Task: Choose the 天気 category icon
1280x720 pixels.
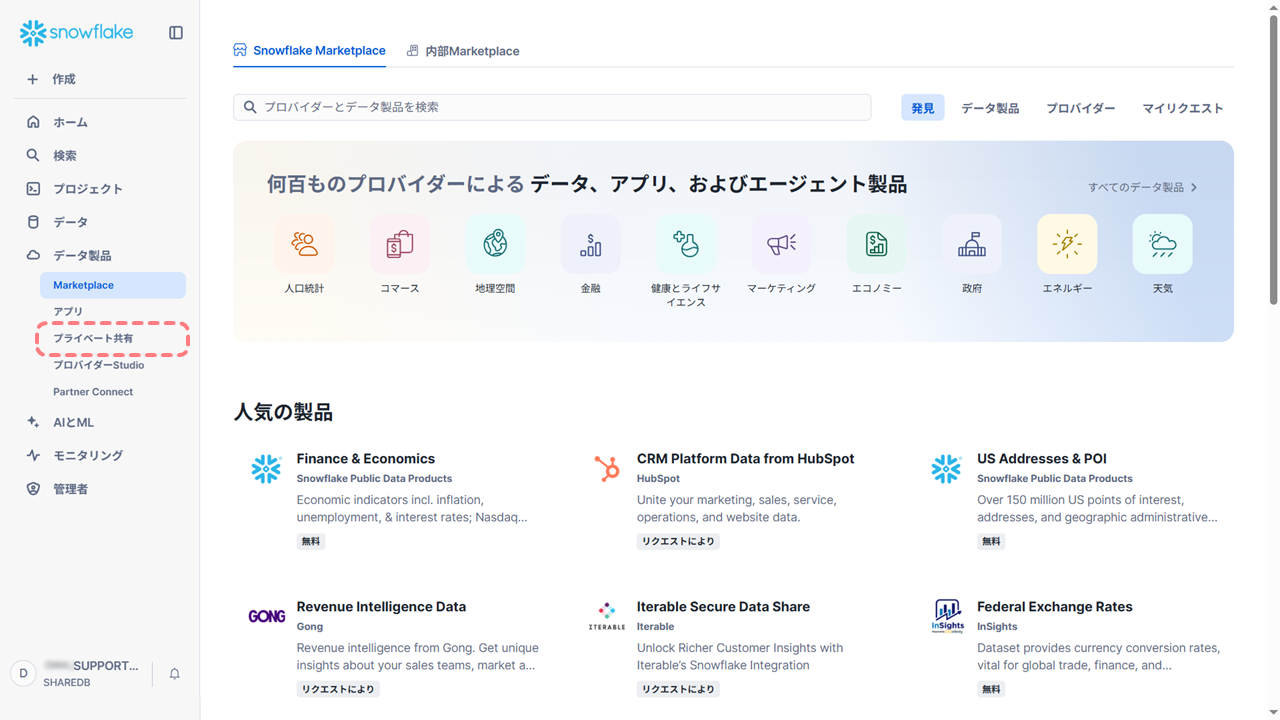Action: tap(1163, 244)
